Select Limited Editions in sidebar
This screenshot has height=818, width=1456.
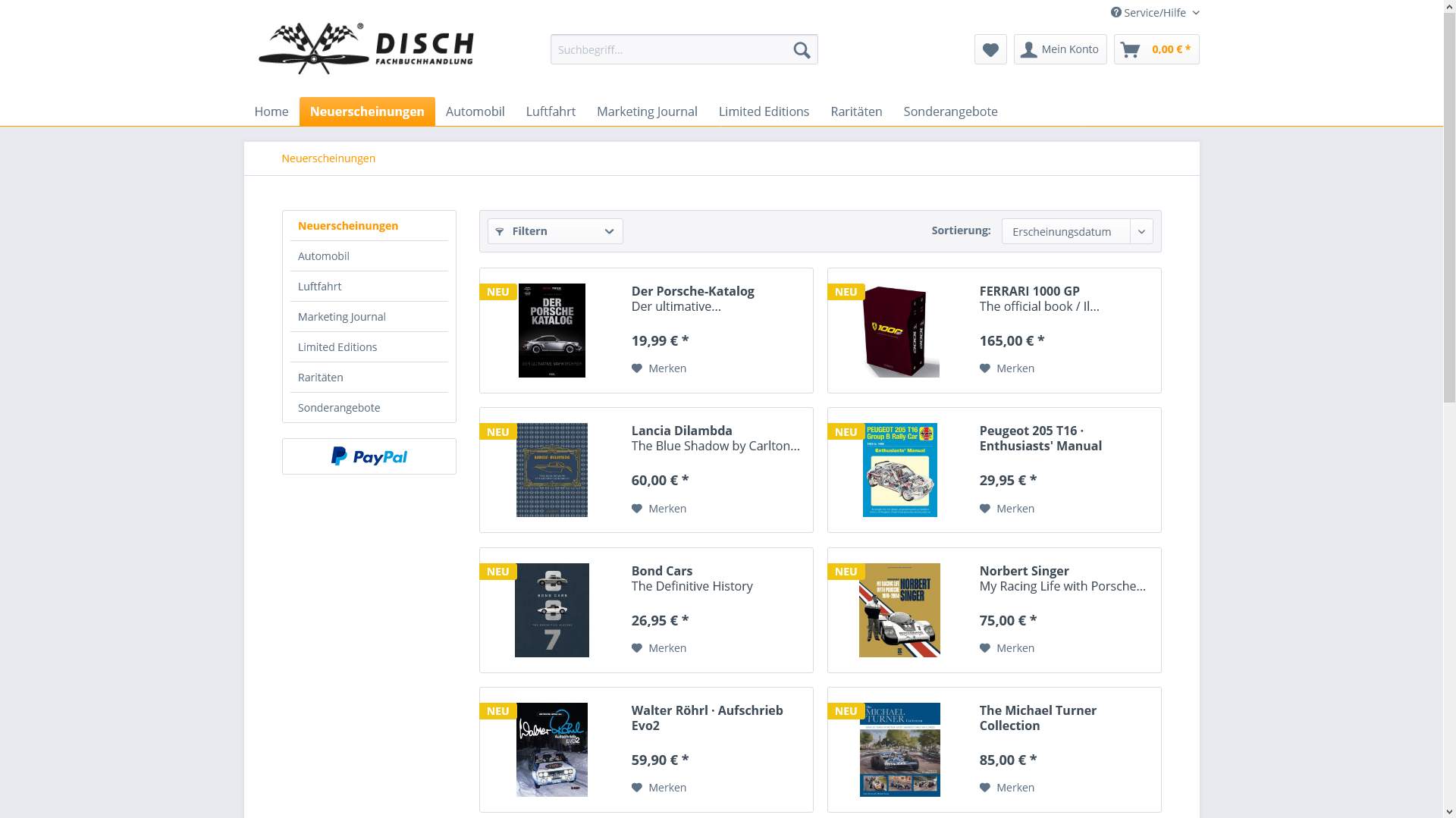tap(369, 347)
